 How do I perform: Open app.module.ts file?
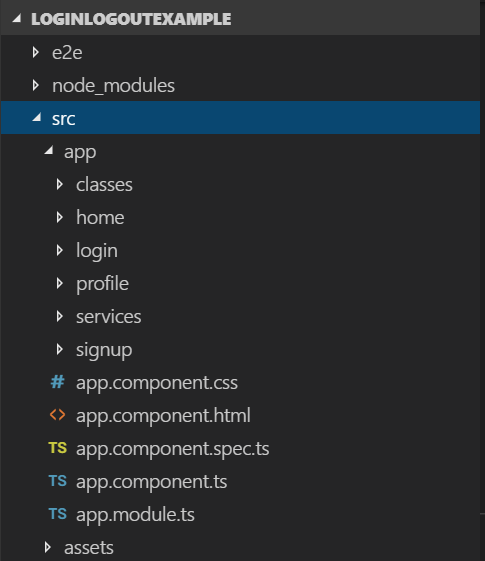tap(135, 514)
